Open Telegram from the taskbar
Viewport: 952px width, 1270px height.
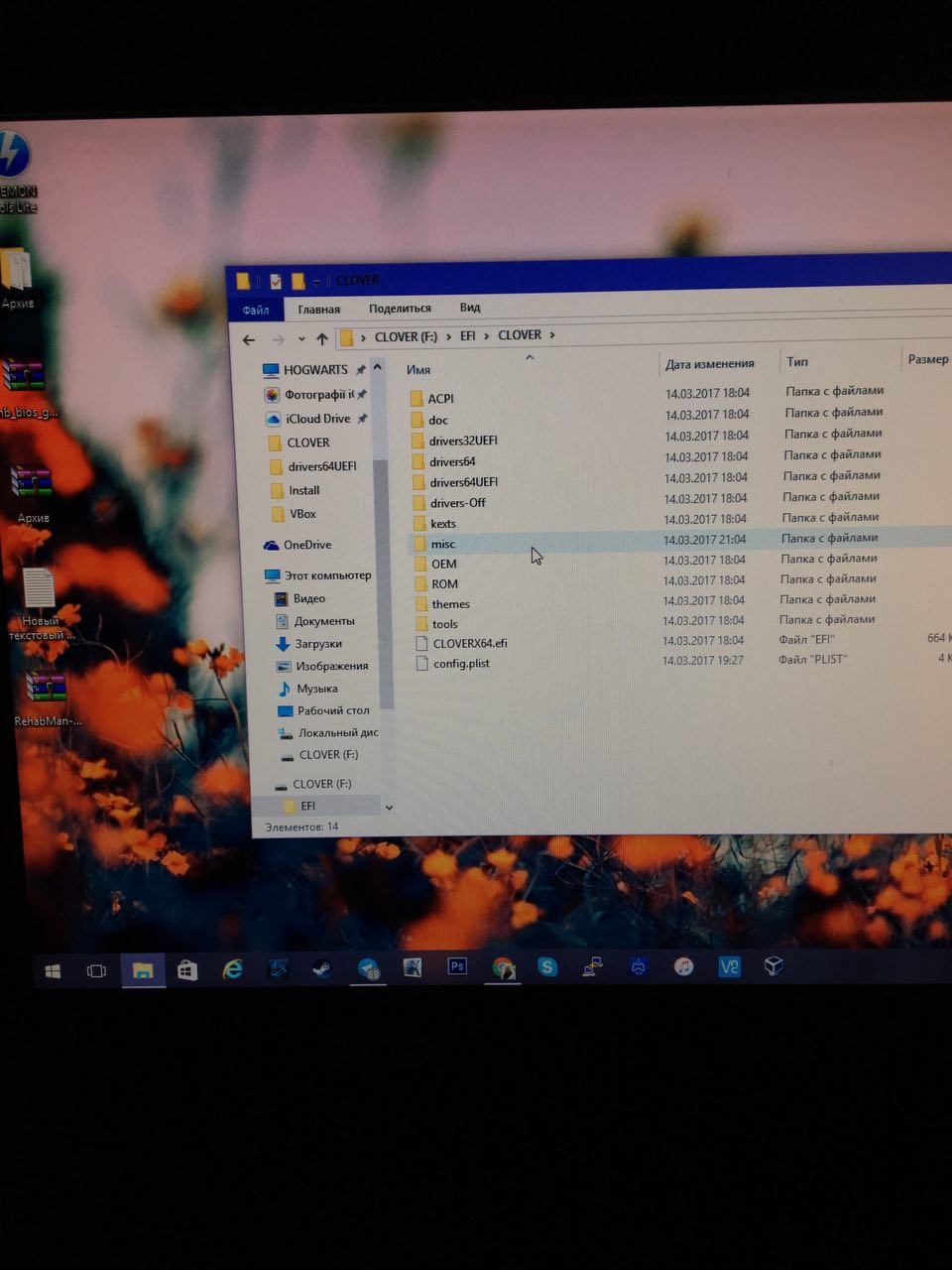[x=368, y=969]
